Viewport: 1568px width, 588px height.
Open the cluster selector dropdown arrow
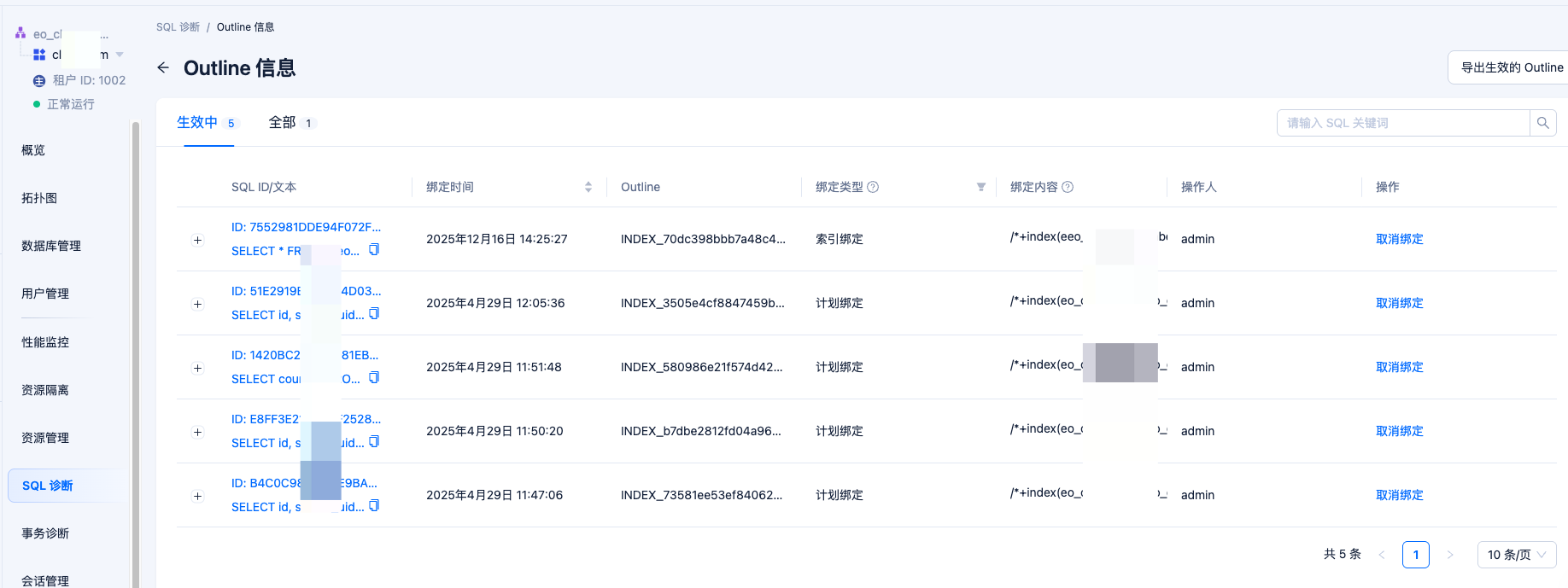[120, 55]
